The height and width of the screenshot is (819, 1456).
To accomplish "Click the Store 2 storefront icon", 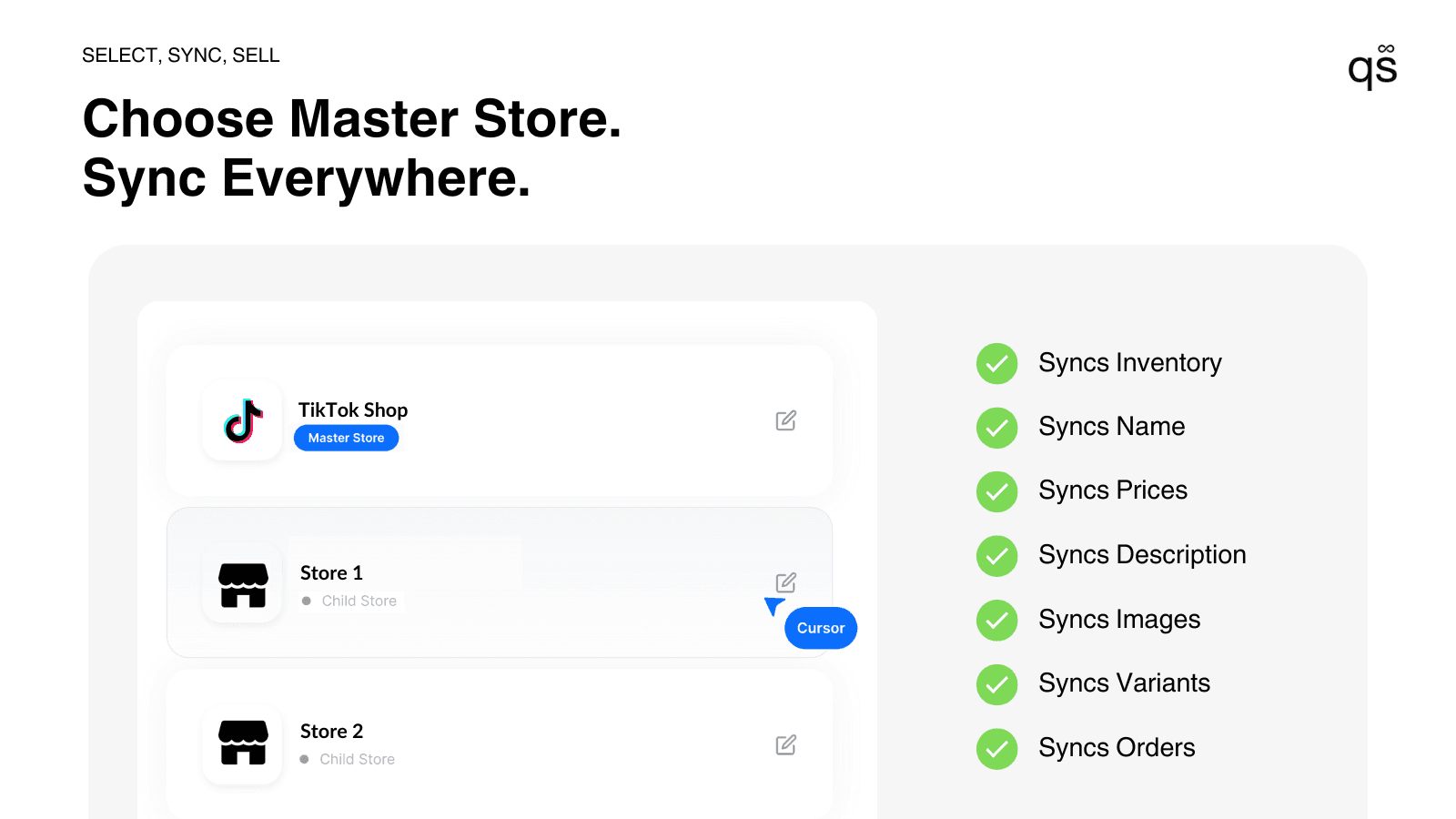I will point(241,744).
